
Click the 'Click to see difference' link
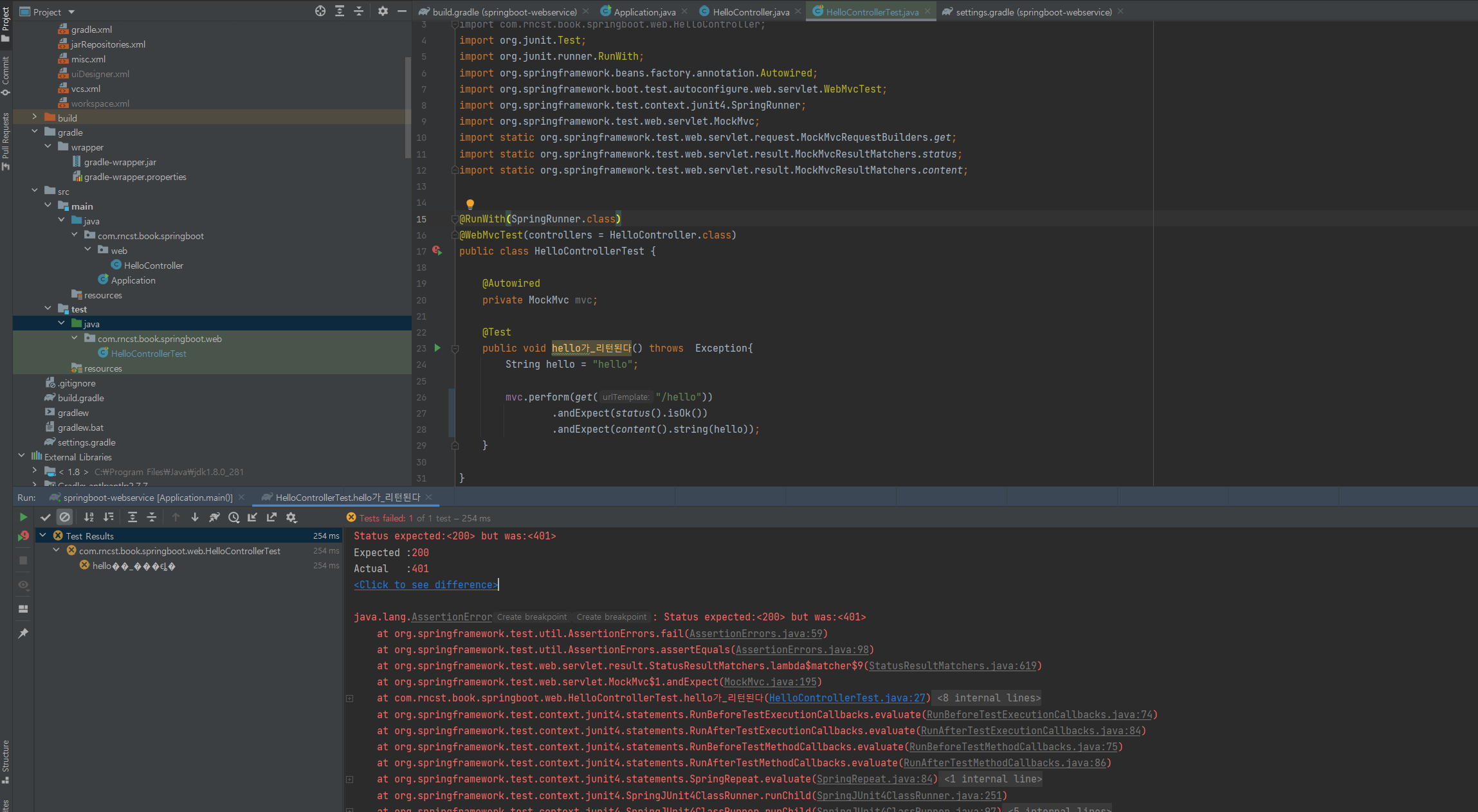tap(426, 584)
